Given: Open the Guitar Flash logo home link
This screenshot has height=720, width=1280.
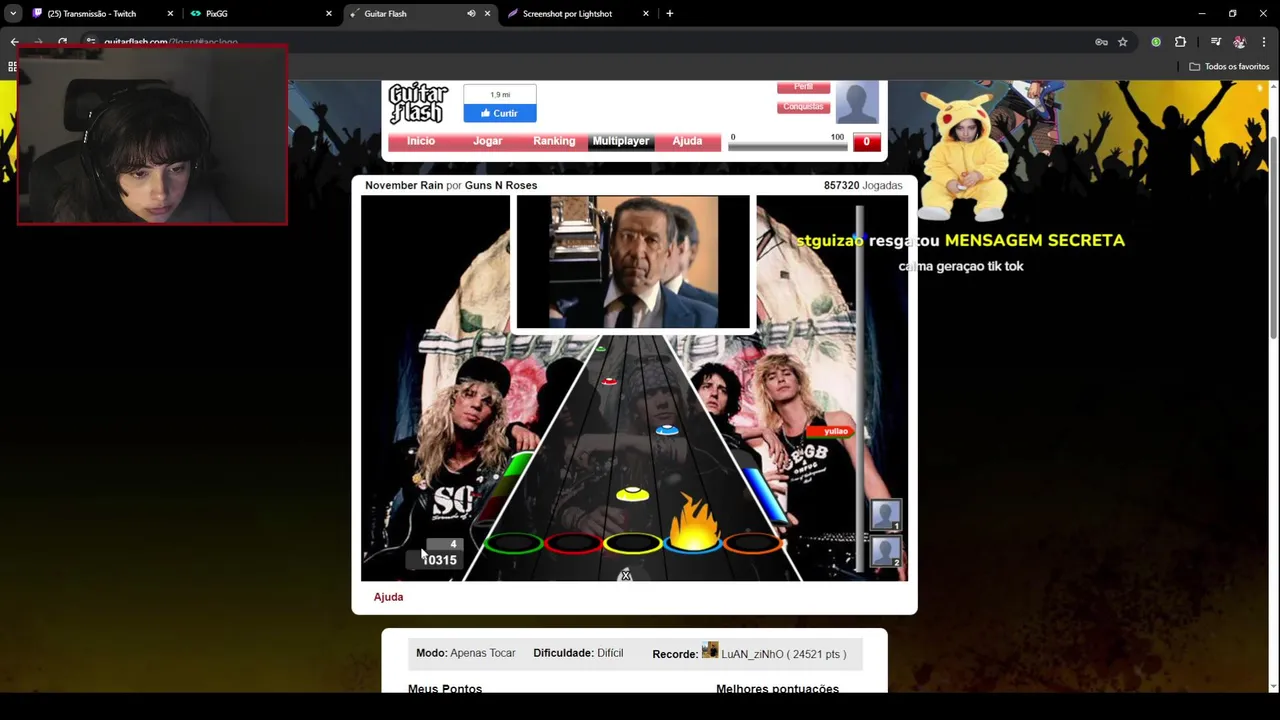Looking at the screenshot, I should pos(418,103).
